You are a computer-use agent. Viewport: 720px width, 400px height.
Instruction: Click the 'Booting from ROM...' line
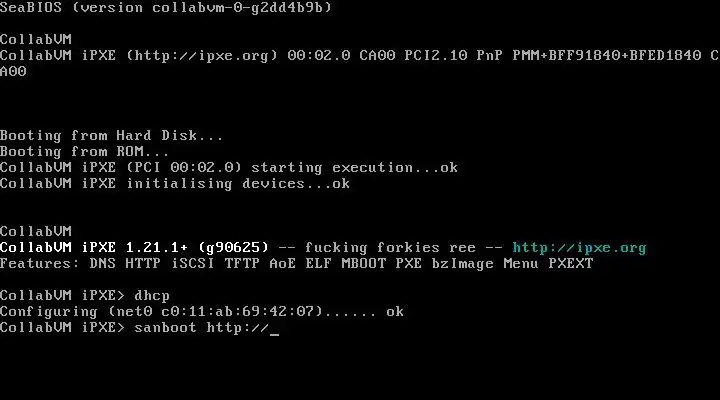pos(84,152)
